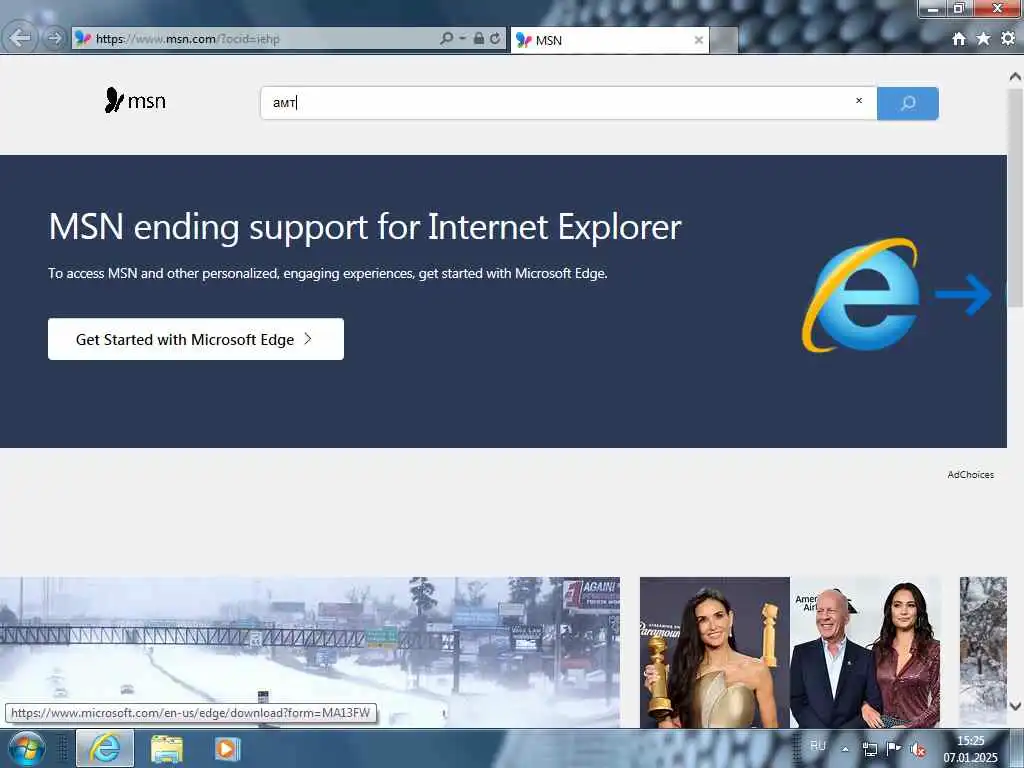Click the address bar URL text
The height and width of the screenshot is (768, 1024).
tap(187, 39)
